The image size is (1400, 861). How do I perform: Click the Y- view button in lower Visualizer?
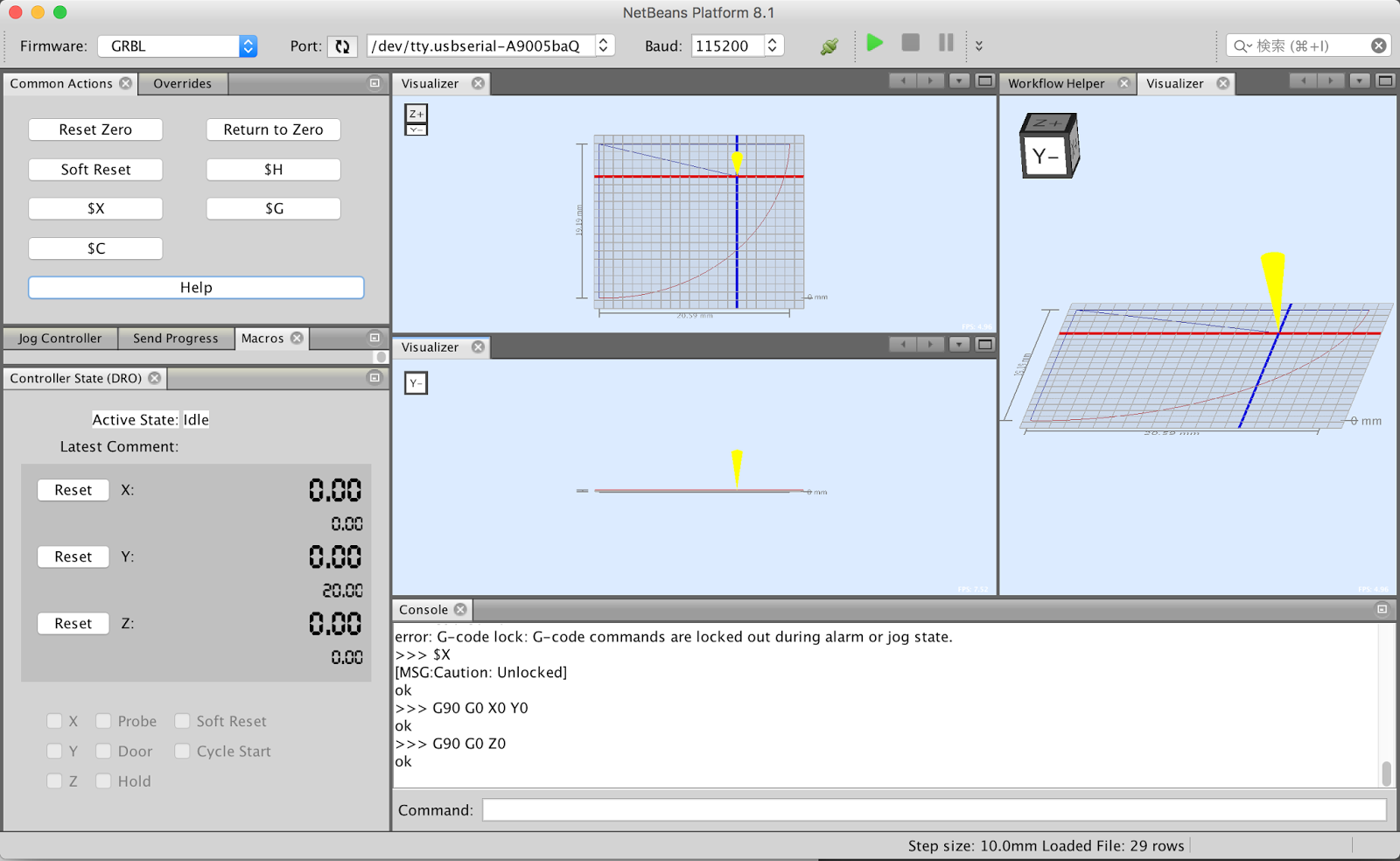[415, 382]
